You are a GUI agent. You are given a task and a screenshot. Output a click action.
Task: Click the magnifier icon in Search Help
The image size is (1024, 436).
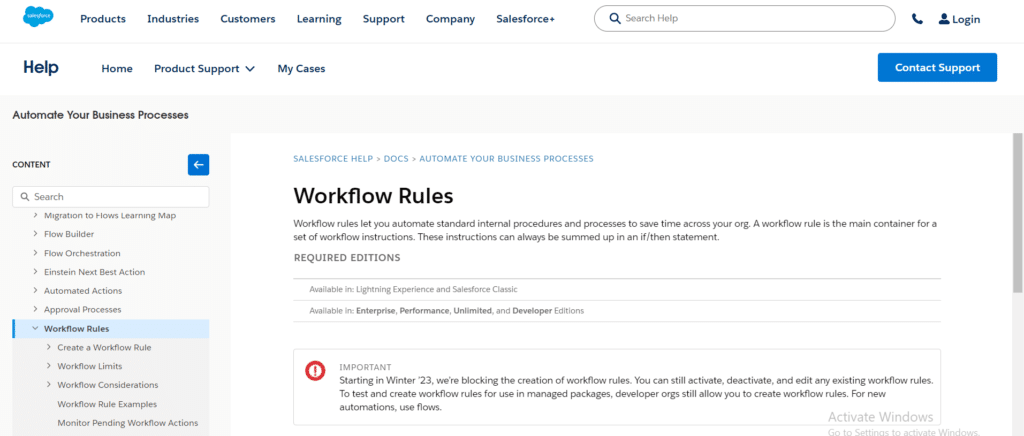click(x=613, y=18)
